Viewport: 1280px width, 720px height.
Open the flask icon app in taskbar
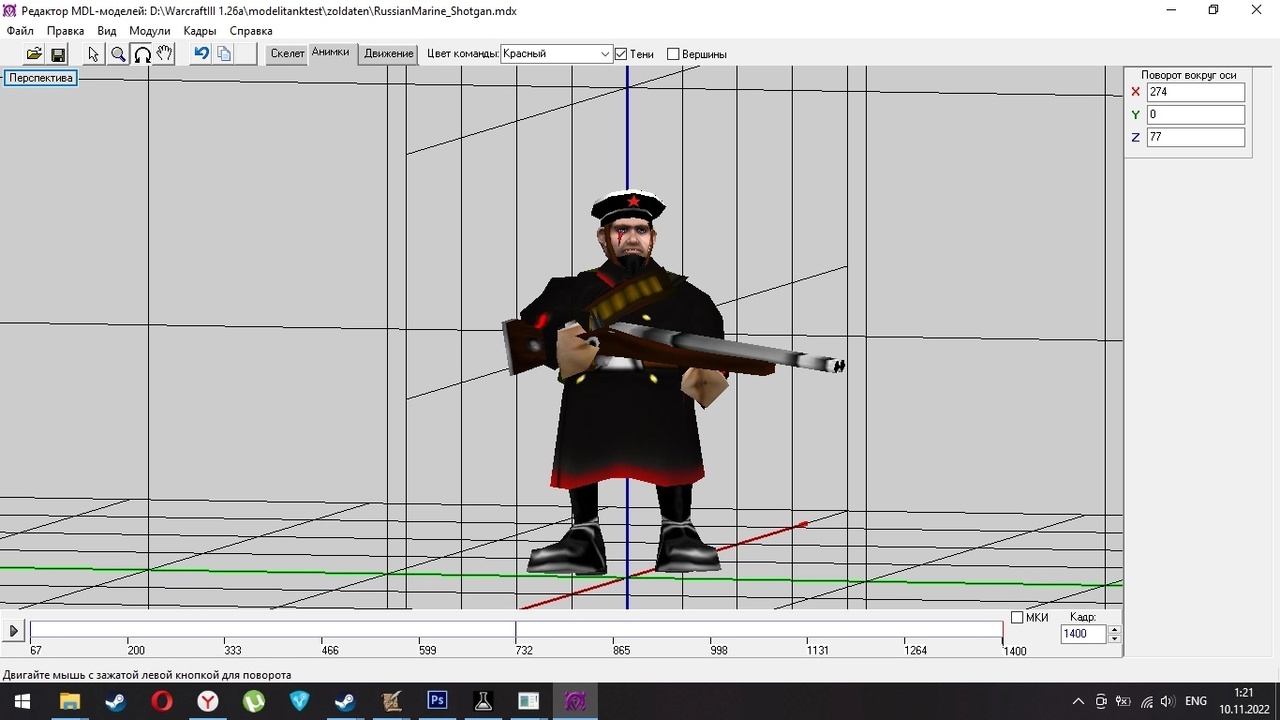pos(483,701)
